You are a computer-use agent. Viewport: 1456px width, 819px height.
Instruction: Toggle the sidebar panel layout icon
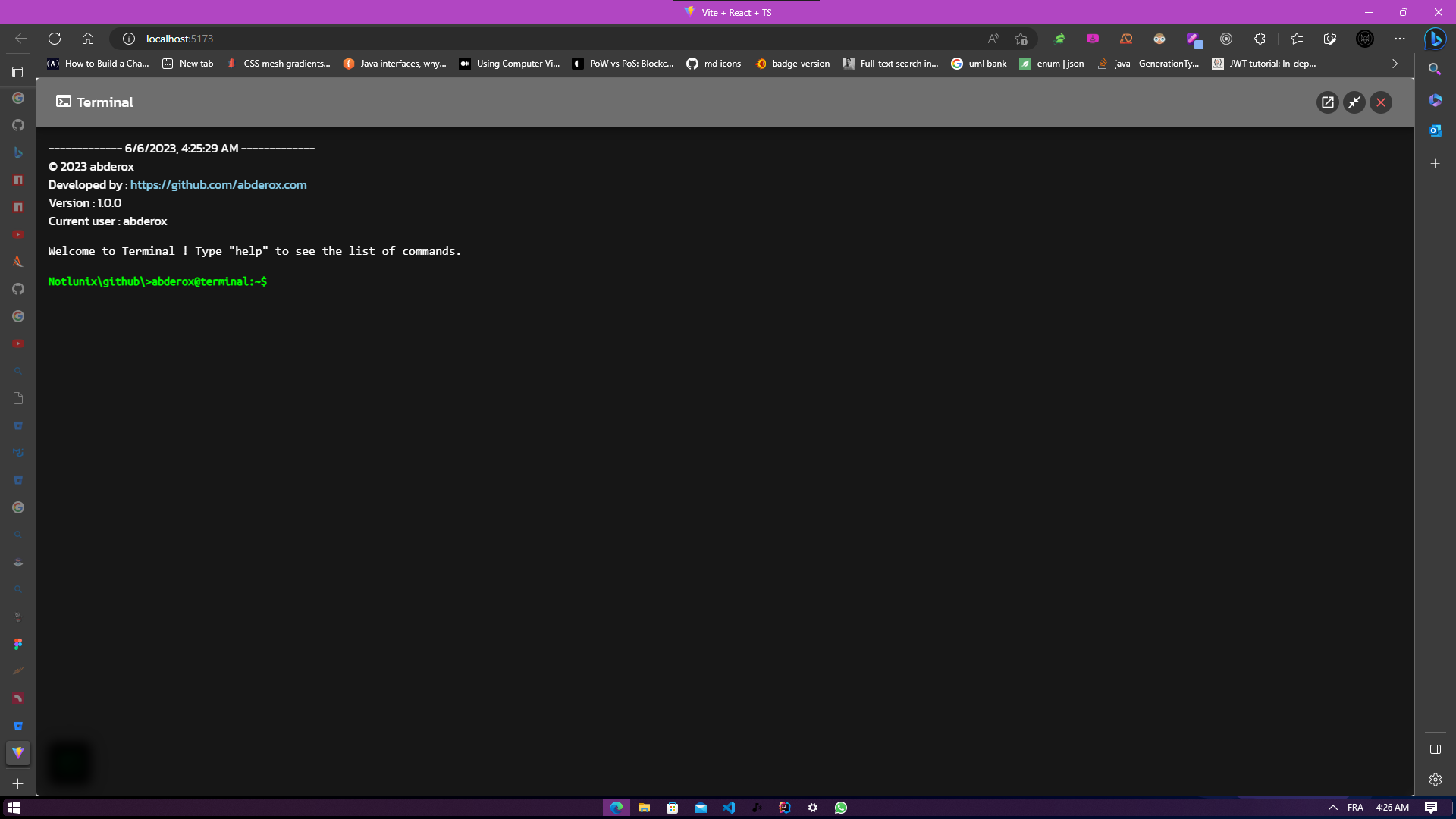pyautogui.click(x=1435, y=749)
